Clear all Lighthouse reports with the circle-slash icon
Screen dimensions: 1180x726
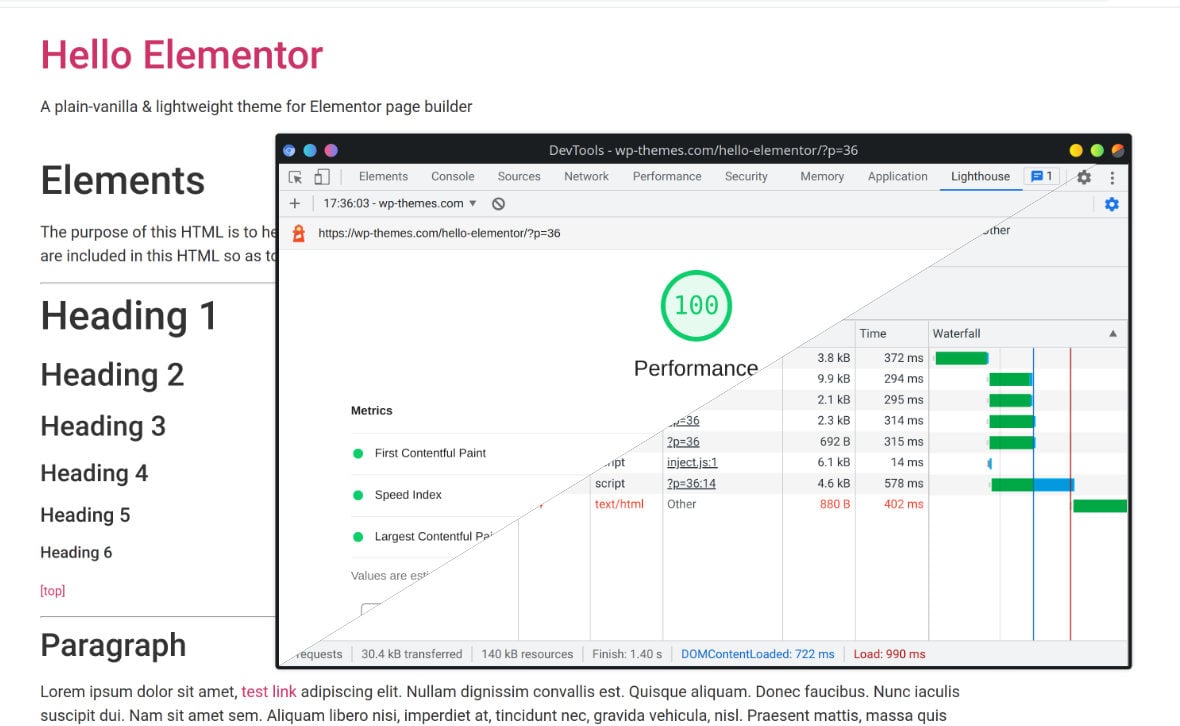(498, 204)
